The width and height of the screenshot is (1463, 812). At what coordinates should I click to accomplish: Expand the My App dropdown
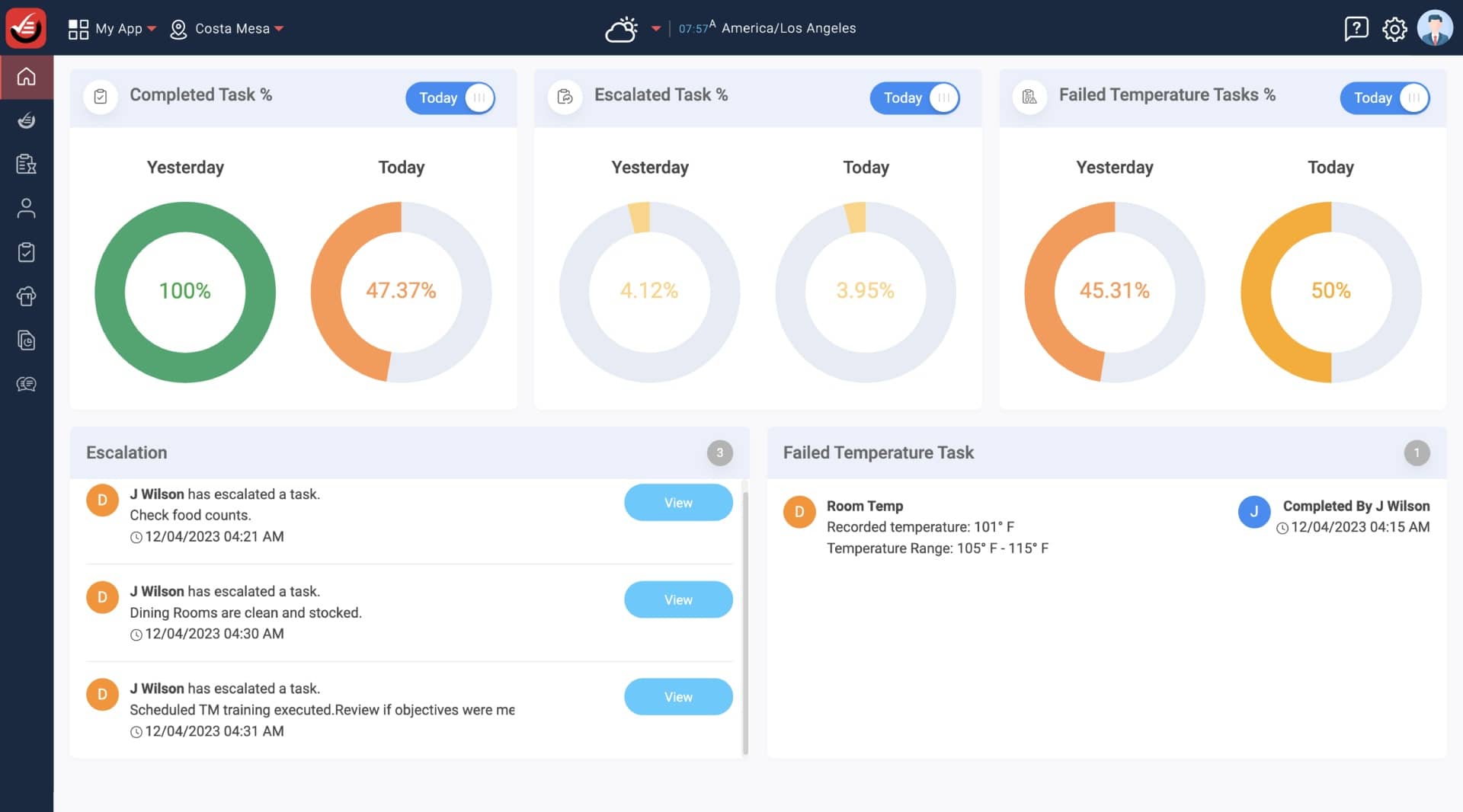112,29
